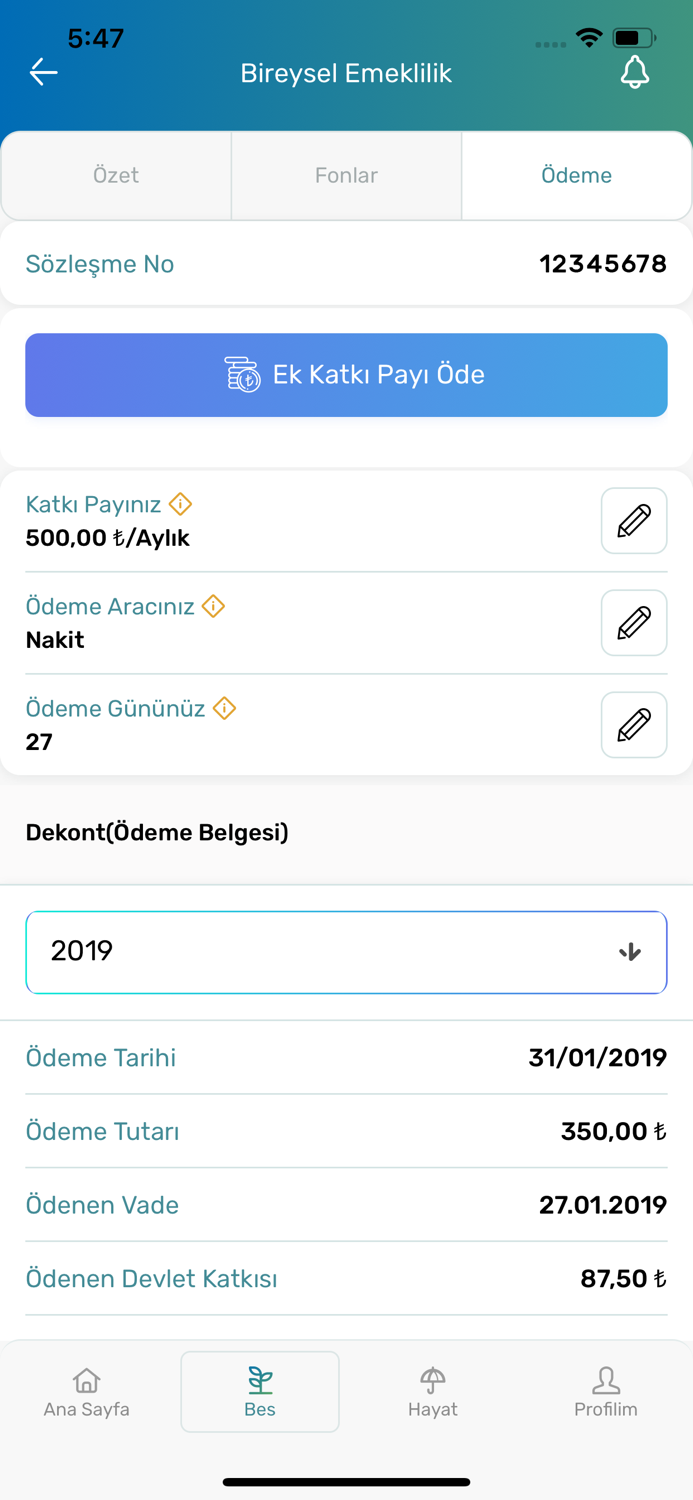Tap the Sözleşme No row
Viewport: 693px width, 1500px height.
pos(346,264)
